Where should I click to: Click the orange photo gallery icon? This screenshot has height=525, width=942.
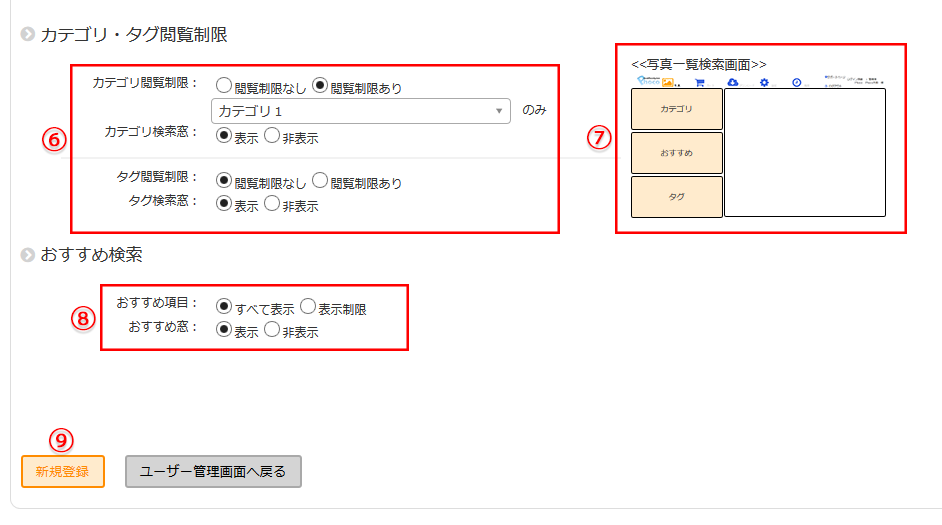(x=667, y=82)
